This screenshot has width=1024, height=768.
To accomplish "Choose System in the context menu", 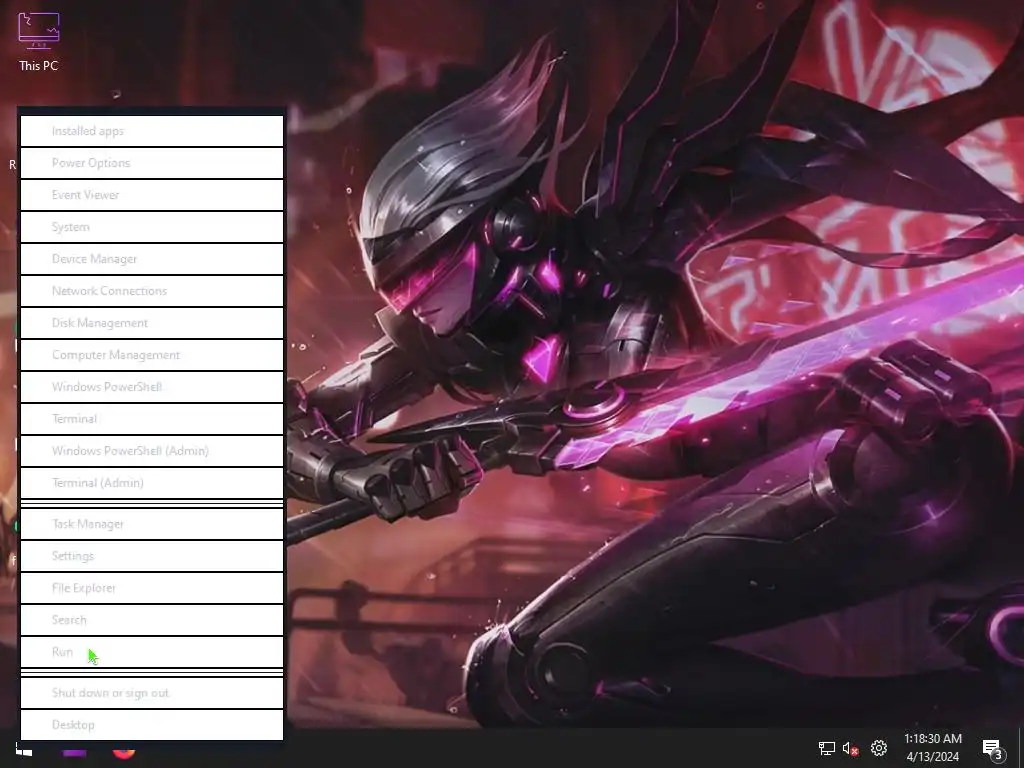I will [x=152, y=227].
